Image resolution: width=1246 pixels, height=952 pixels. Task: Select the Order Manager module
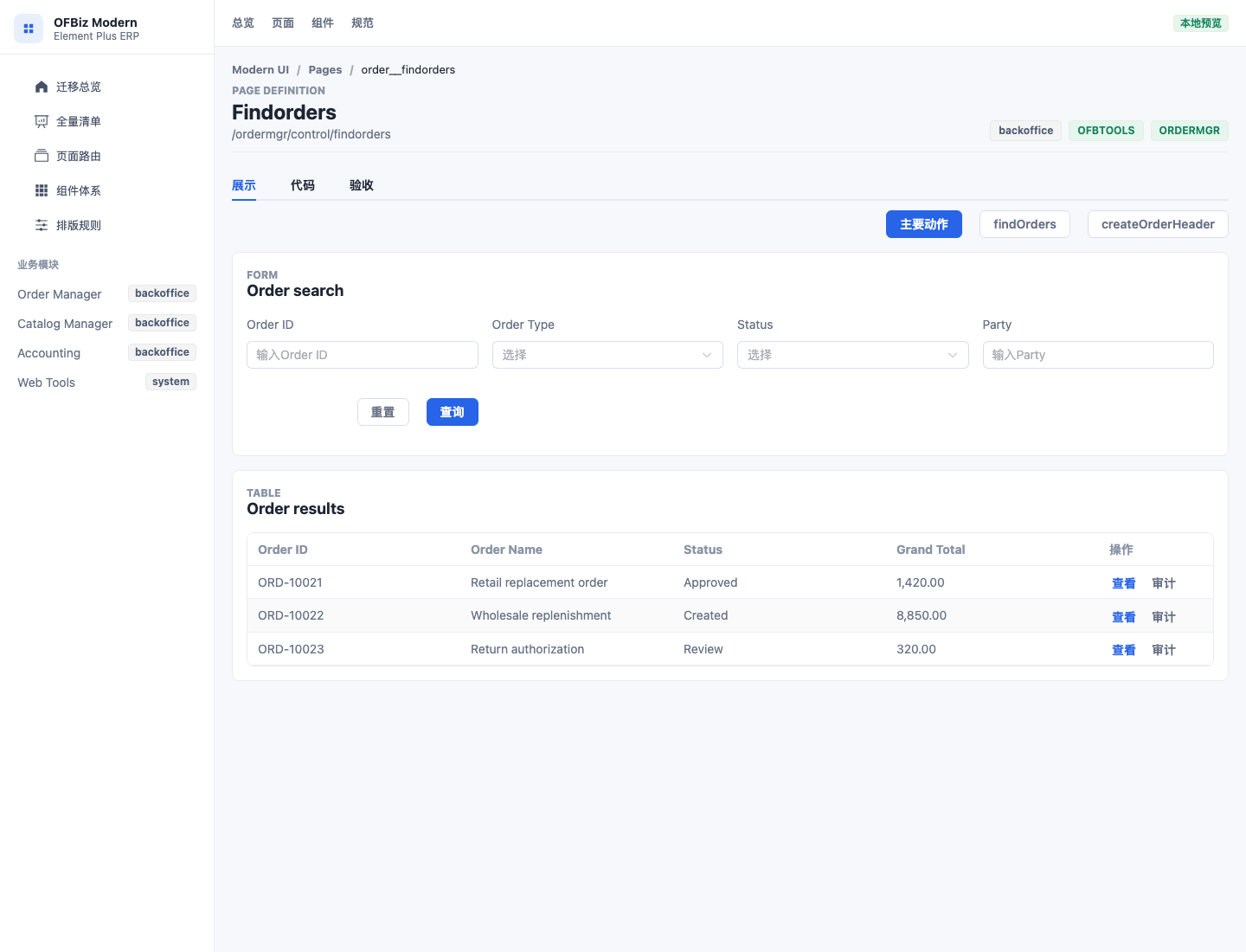pyautogui.click(x=107, y=294)
